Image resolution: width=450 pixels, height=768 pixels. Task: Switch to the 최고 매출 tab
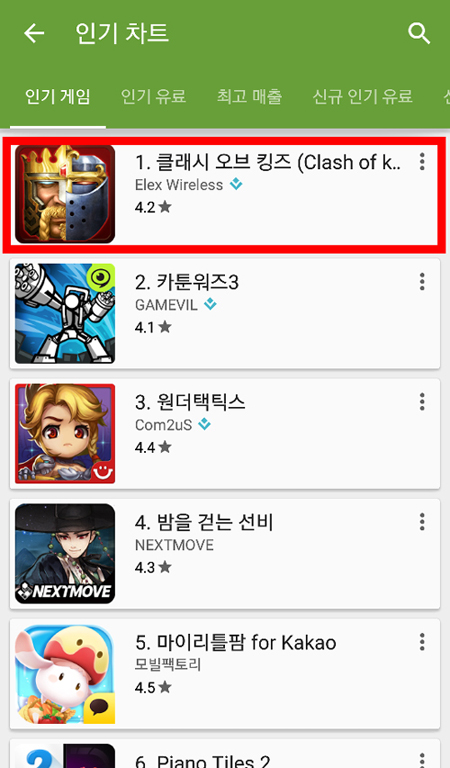pyautogui.click(x=249, y=96)
